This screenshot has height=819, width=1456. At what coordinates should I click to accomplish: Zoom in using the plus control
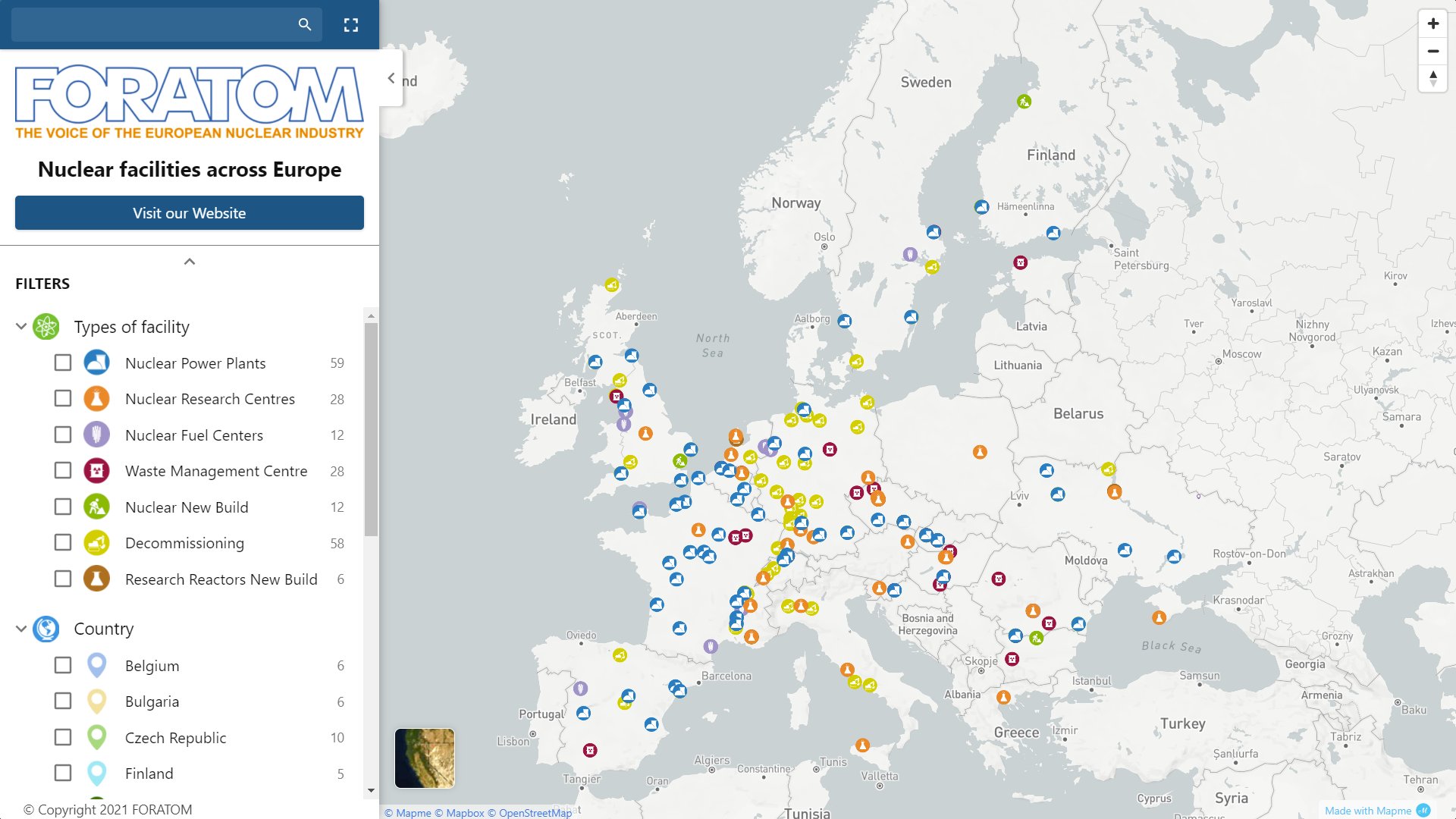coord(1433,23)
